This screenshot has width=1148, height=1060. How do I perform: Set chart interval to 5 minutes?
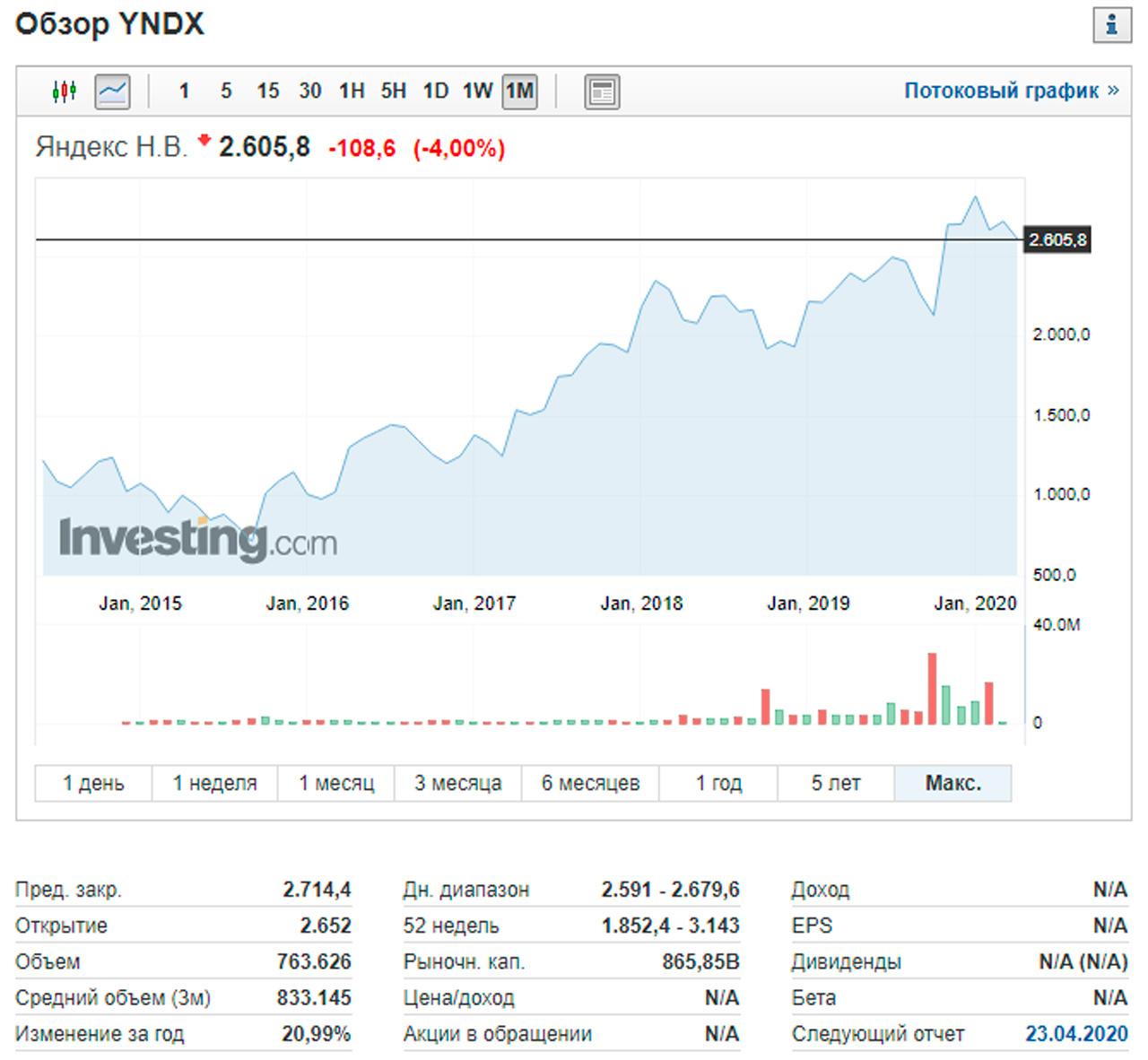point(226,91)
